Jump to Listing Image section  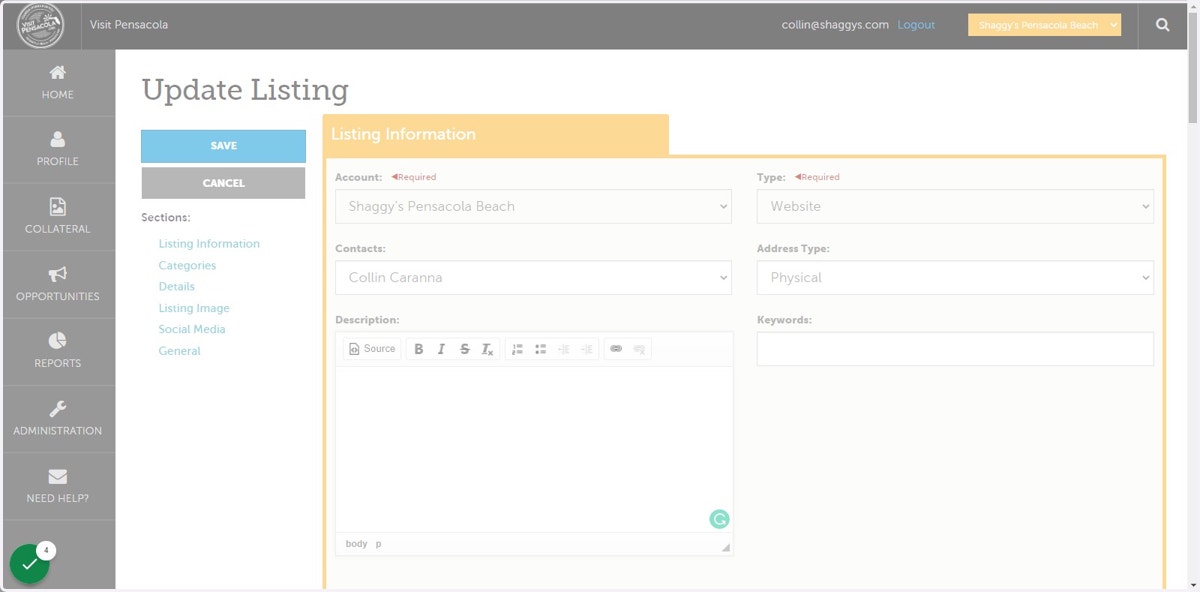coord(194,308)
